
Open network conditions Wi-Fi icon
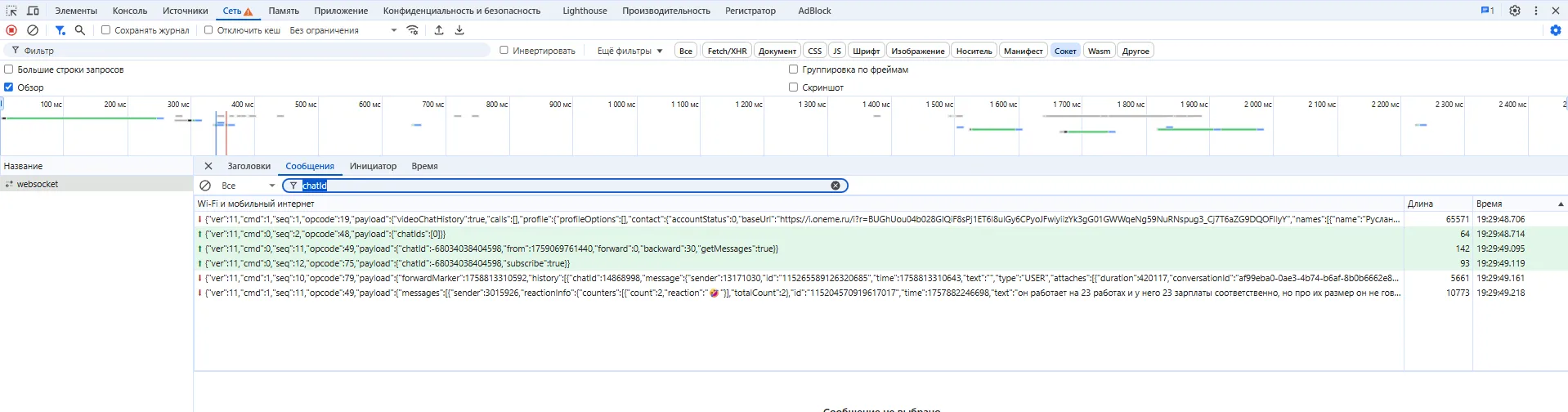[413, 30]
